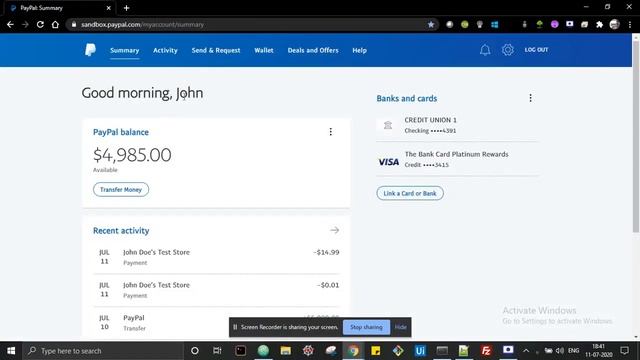Open the Wallet tab
640x360 pixels.
[x=264, y=50]
